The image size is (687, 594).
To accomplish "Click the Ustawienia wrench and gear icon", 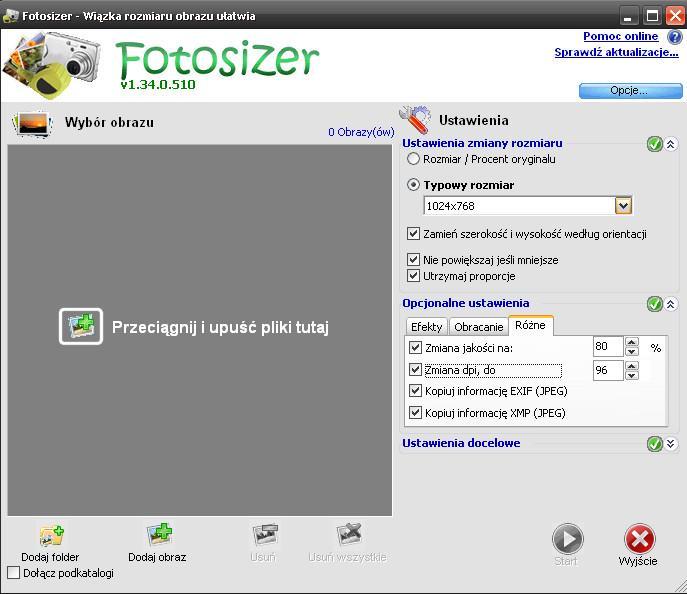I will [415, 119].
